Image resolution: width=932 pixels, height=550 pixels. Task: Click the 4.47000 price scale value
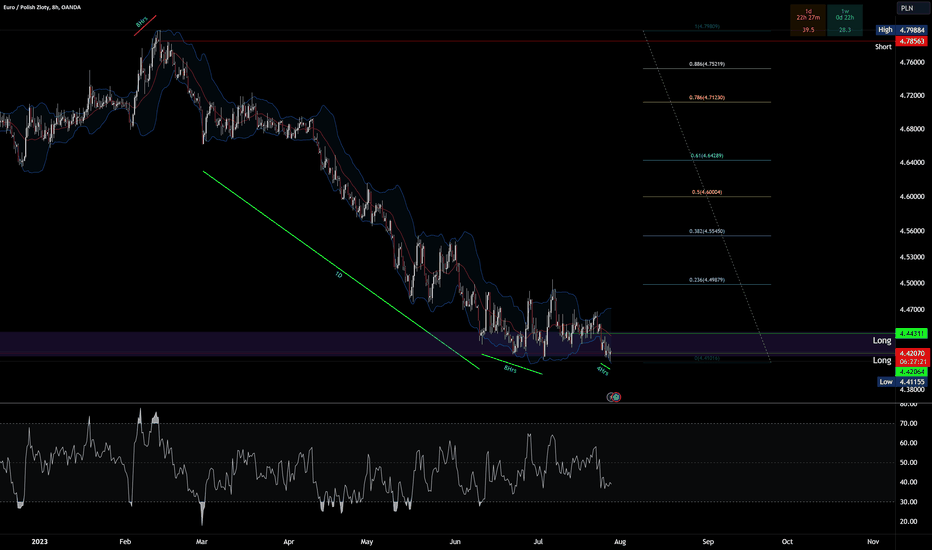pos(912,309)
